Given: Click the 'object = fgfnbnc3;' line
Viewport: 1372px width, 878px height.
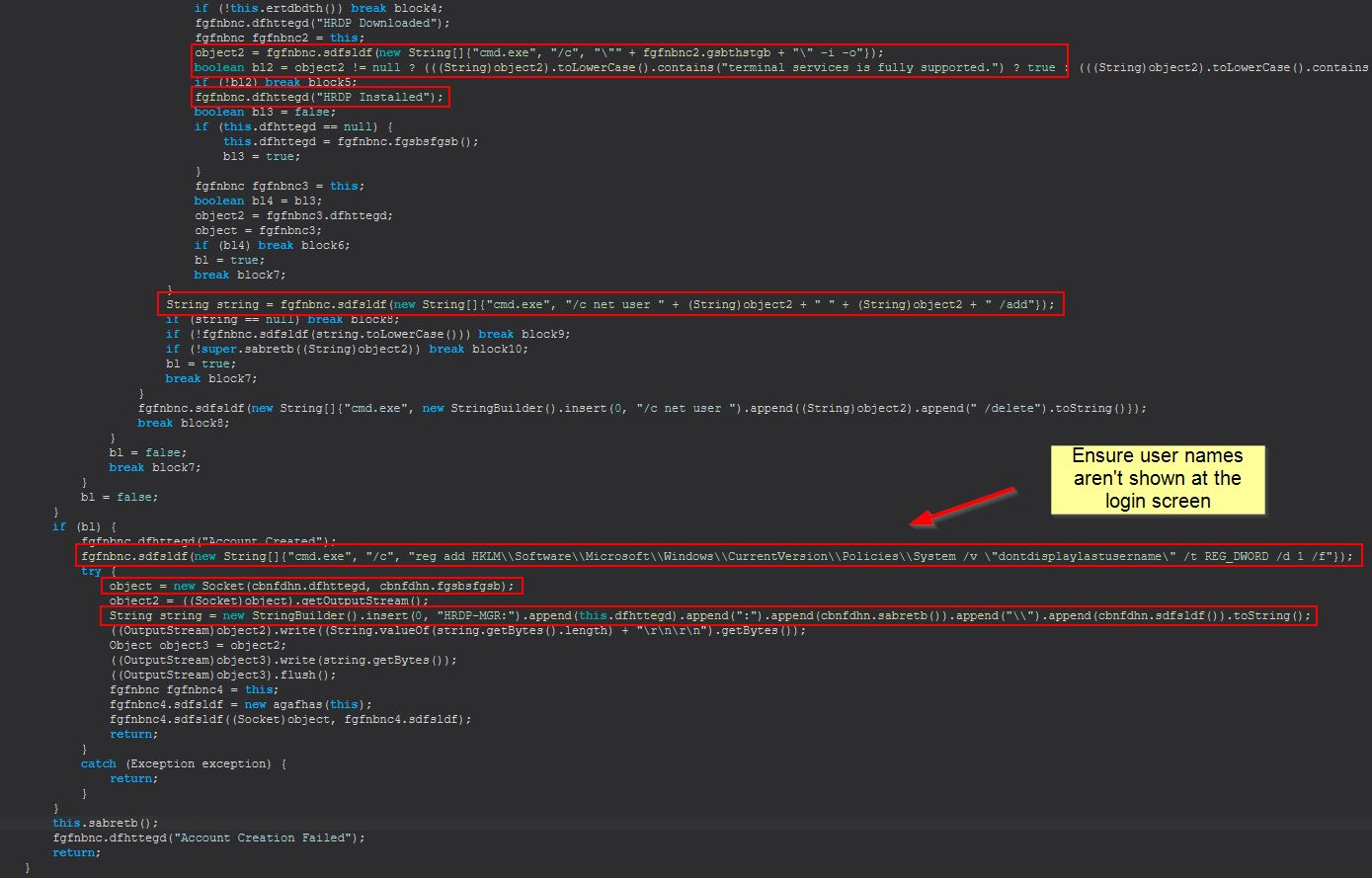Looking at the screenshot, I should point(258,230).
